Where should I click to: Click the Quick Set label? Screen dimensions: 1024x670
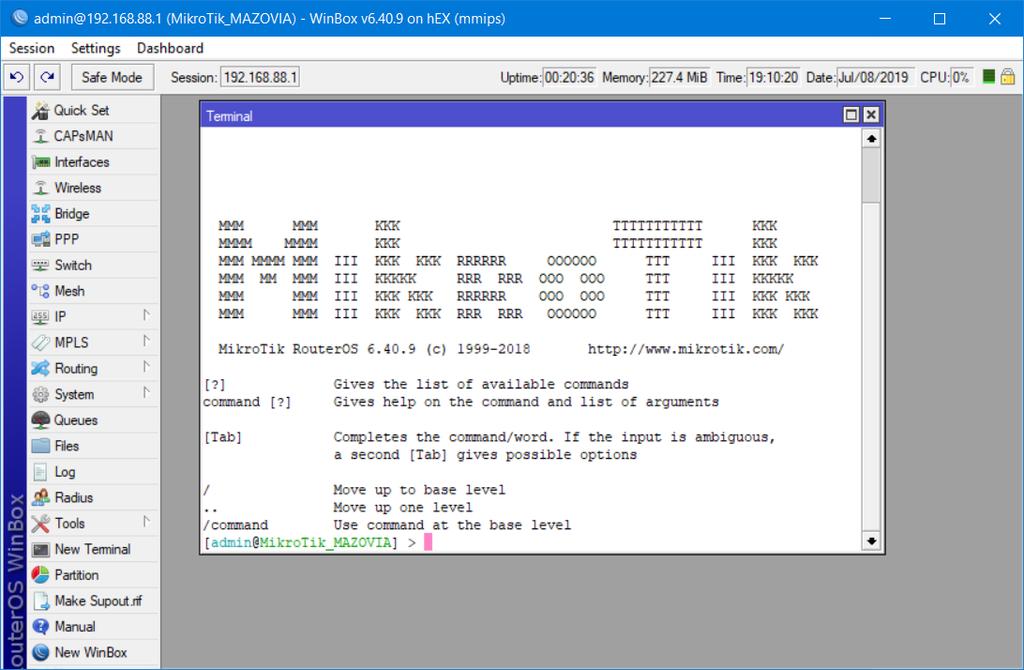point(81,110)
